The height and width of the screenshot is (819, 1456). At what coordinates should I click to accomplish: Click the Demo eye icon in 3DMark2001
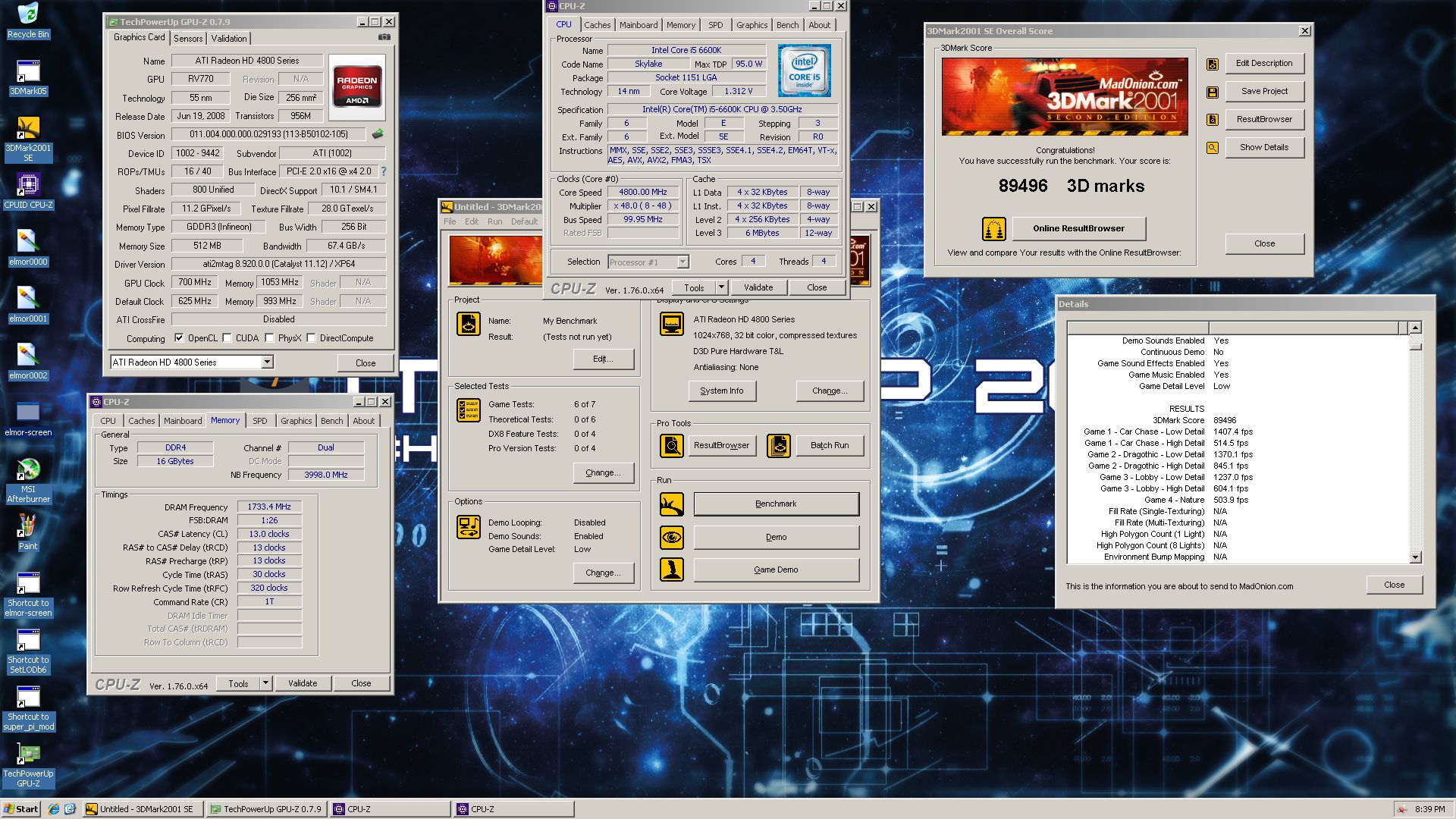(672, 538)
